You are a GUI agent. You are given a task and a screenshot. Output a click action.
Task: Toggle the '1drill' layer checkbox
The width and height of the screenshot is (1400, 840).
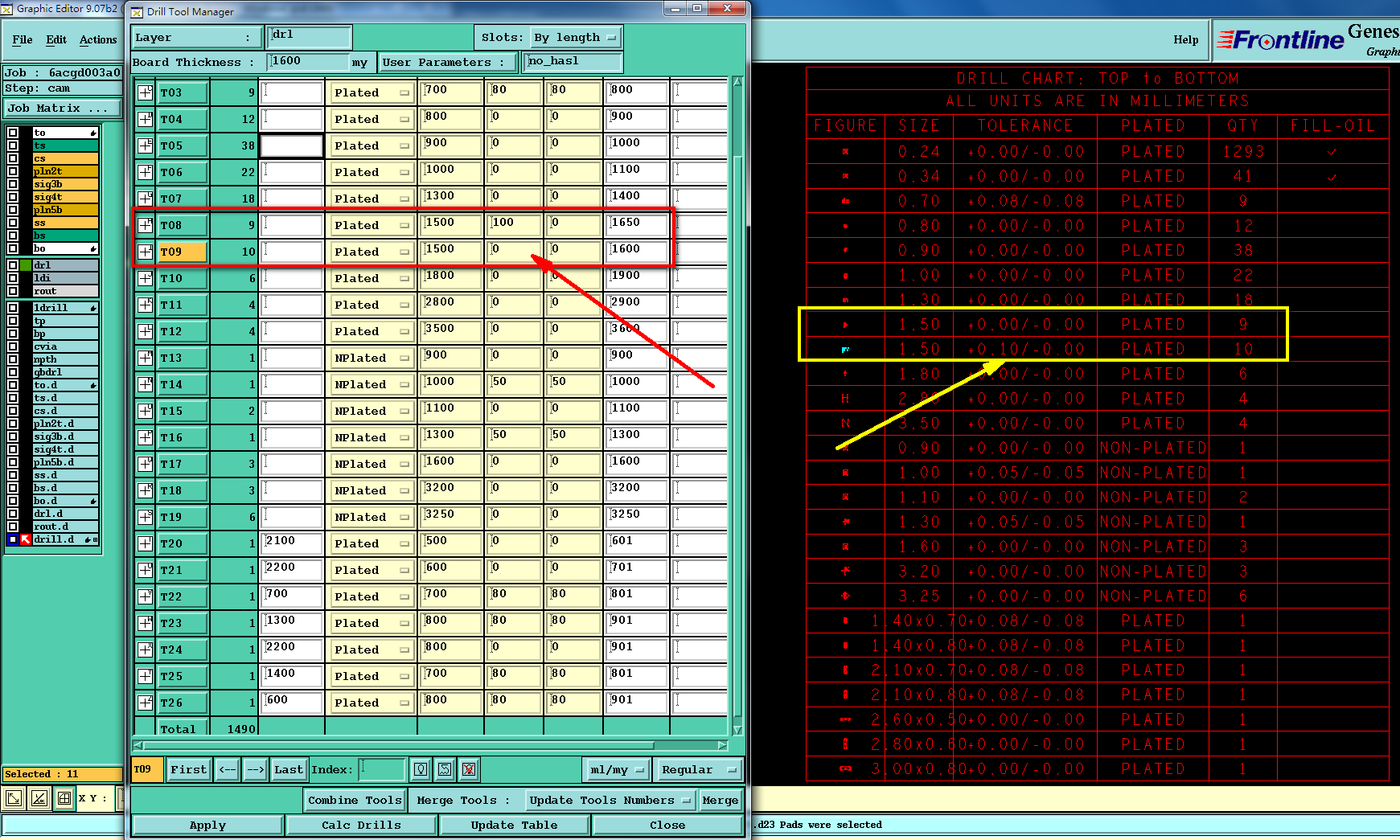tap(13, 308)
